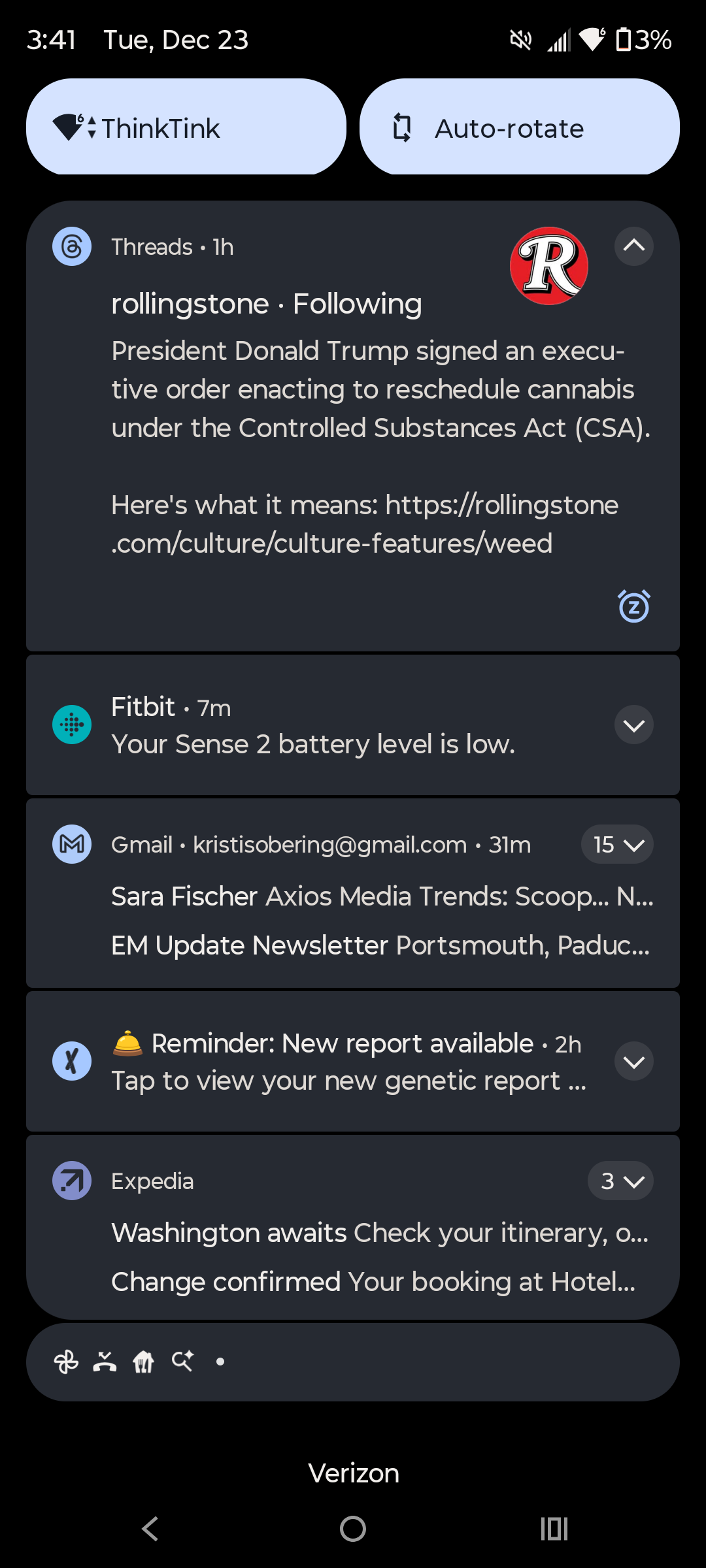The image size is (706, 1568).
Task: Expand the genetic report reminder
Action: pyautogui.click(x=633, y=1061)
